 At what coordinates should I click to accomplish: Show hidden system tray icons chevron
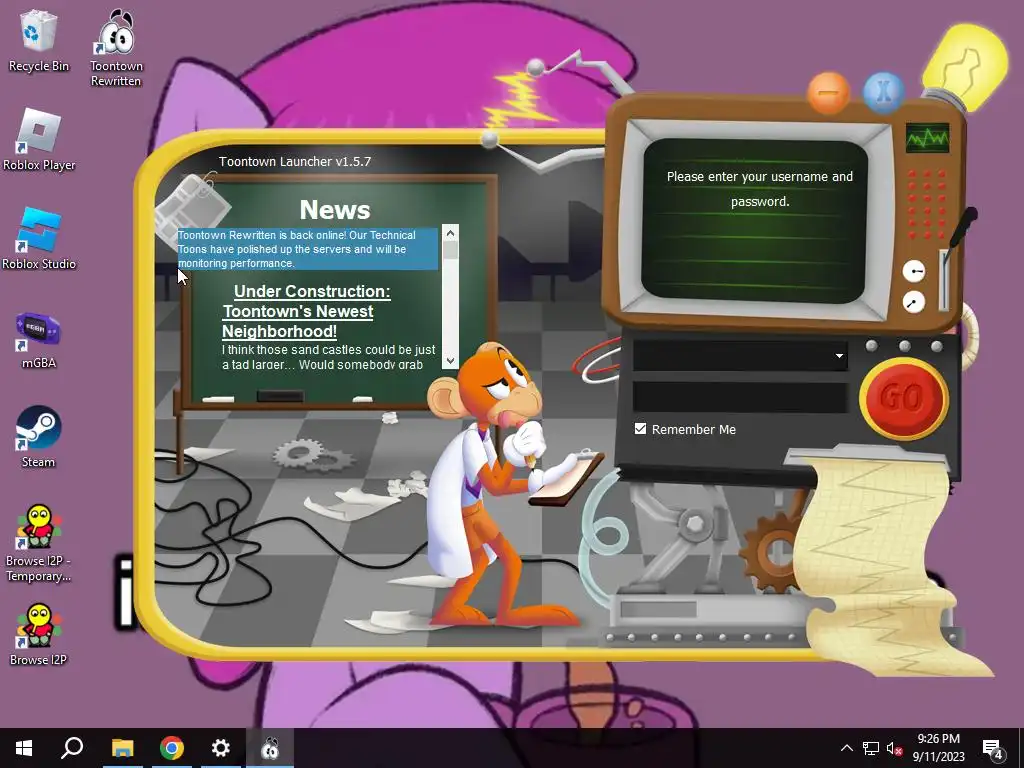coord(846,748)
